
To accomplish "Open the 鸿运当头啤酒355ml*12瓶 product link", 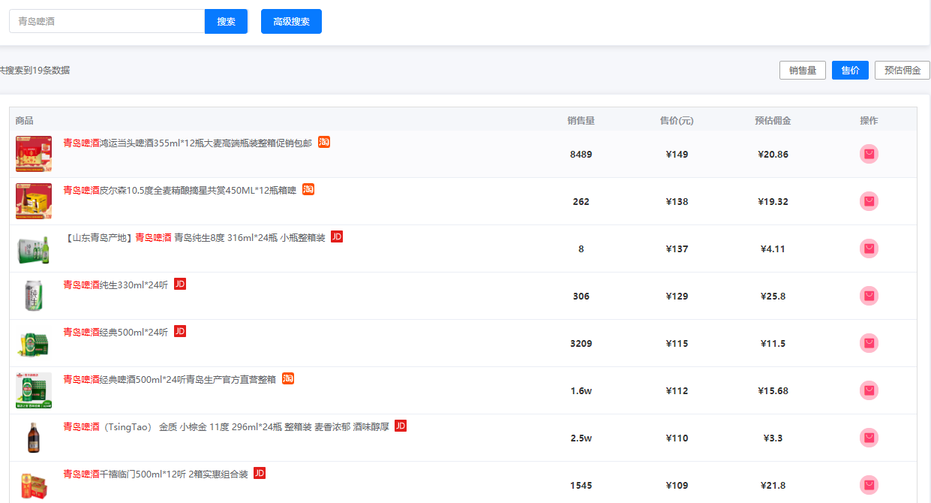I will pos(188,143).
